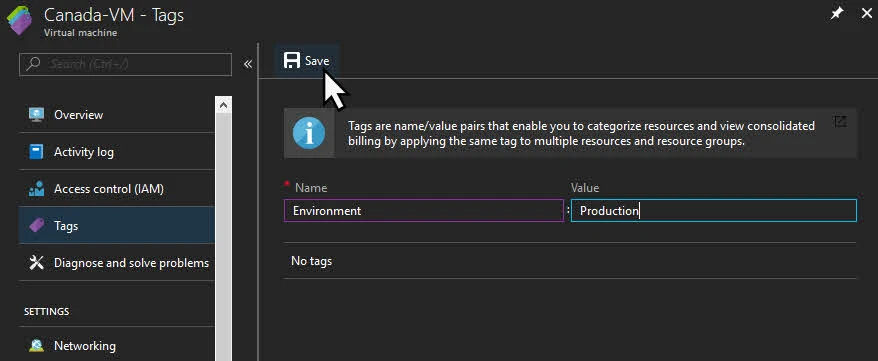Select Tags in the sidebar
This screenshot has width=878, height=361.
point(116,226)
